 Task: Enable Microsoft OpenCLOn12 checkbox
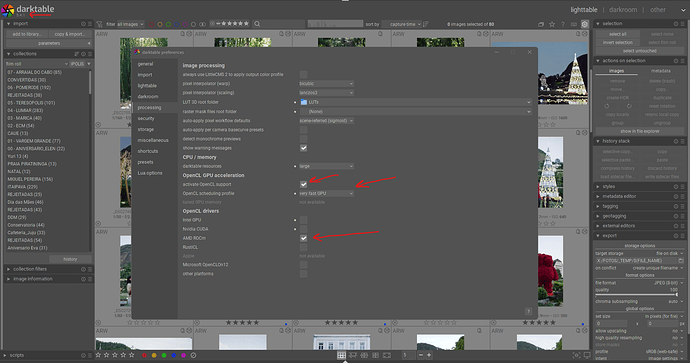[x=304, y=265]
